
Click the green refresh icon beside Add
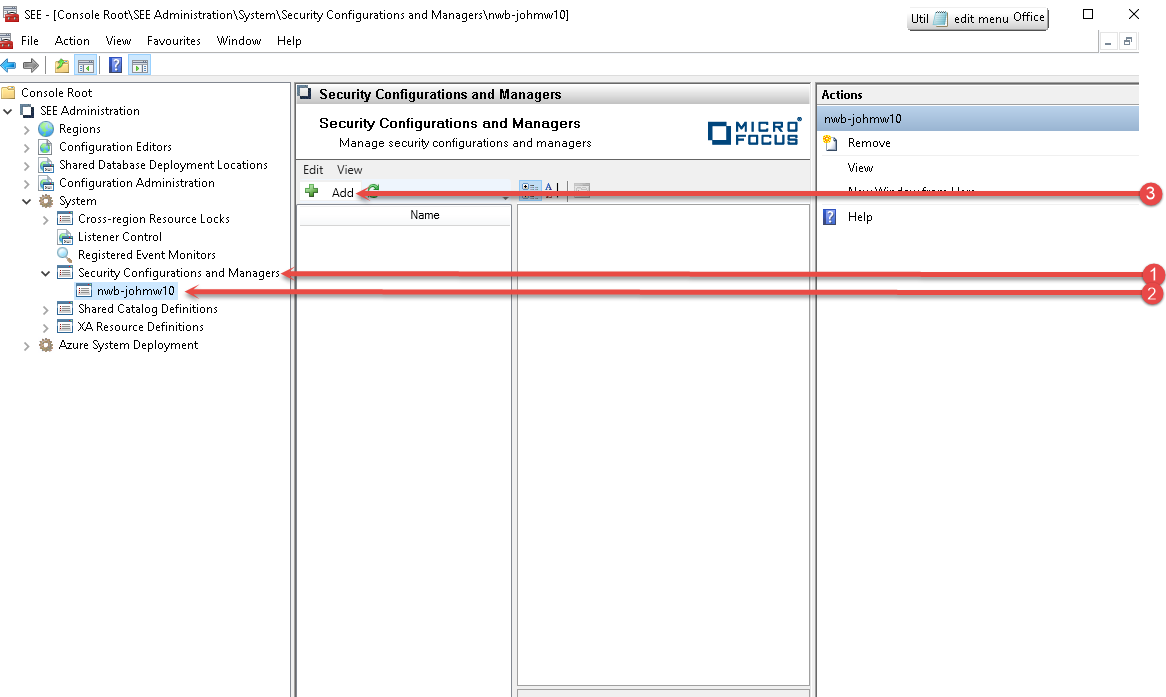pos(373,189)
